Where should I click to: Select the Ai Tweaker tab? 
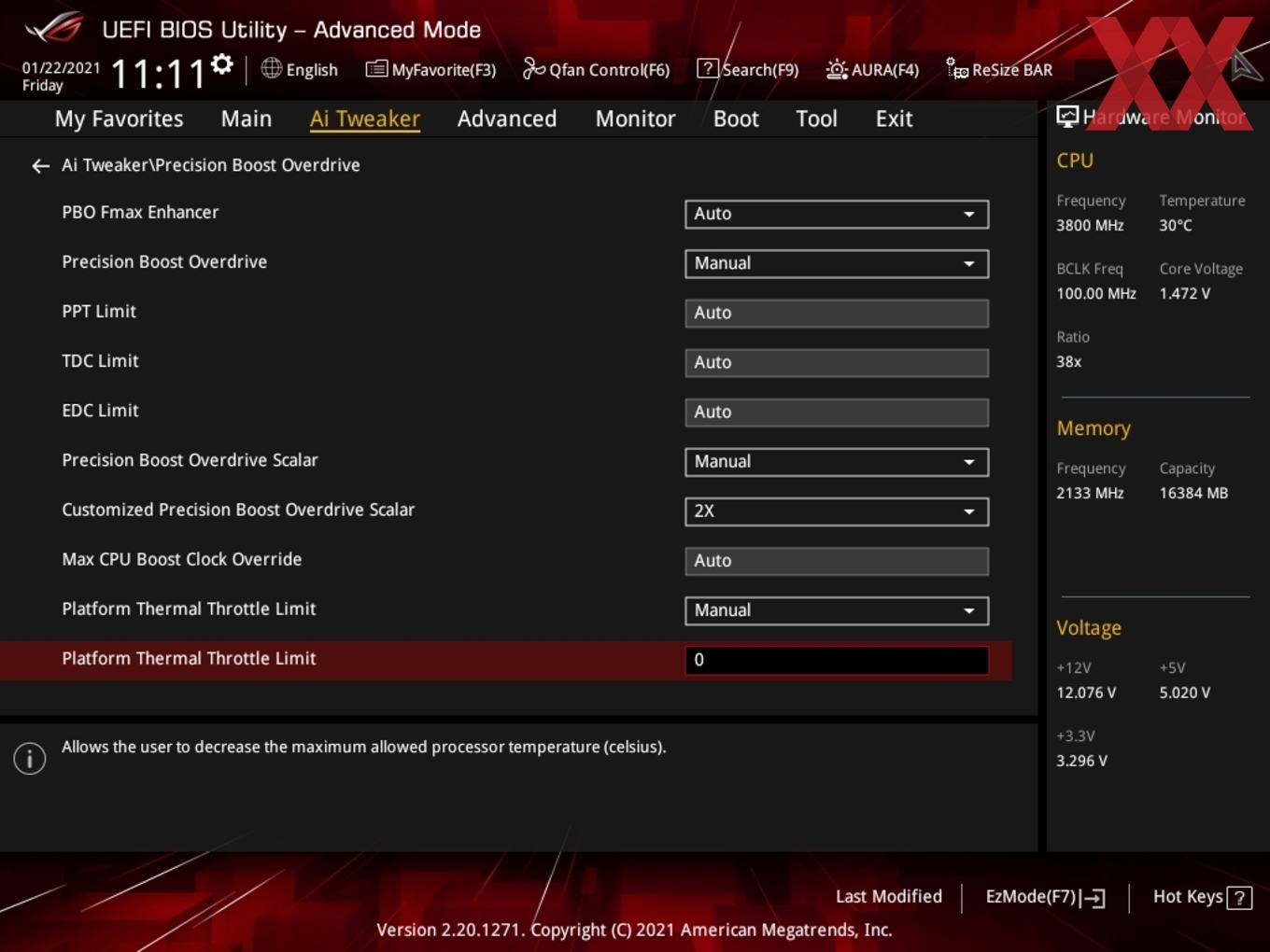click(365, 119)
